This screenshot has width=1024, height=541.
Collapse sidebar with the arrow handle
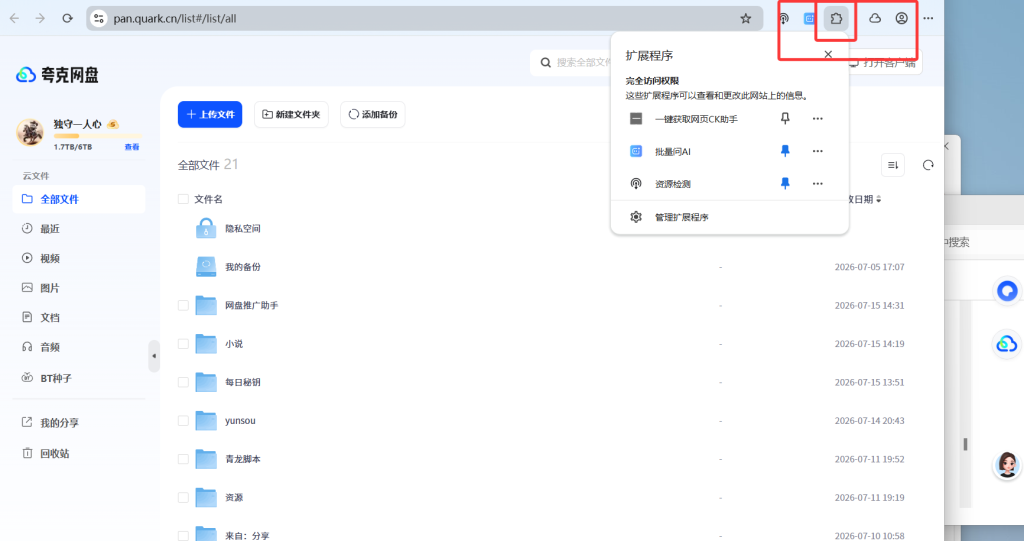[154, 356]
